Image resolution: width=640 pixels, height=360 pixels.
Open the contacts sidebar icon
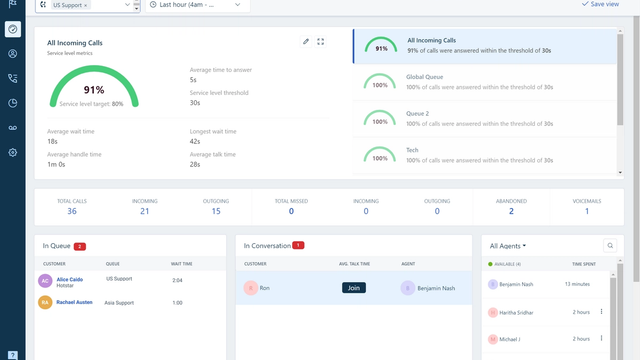(x=13, y=53)
